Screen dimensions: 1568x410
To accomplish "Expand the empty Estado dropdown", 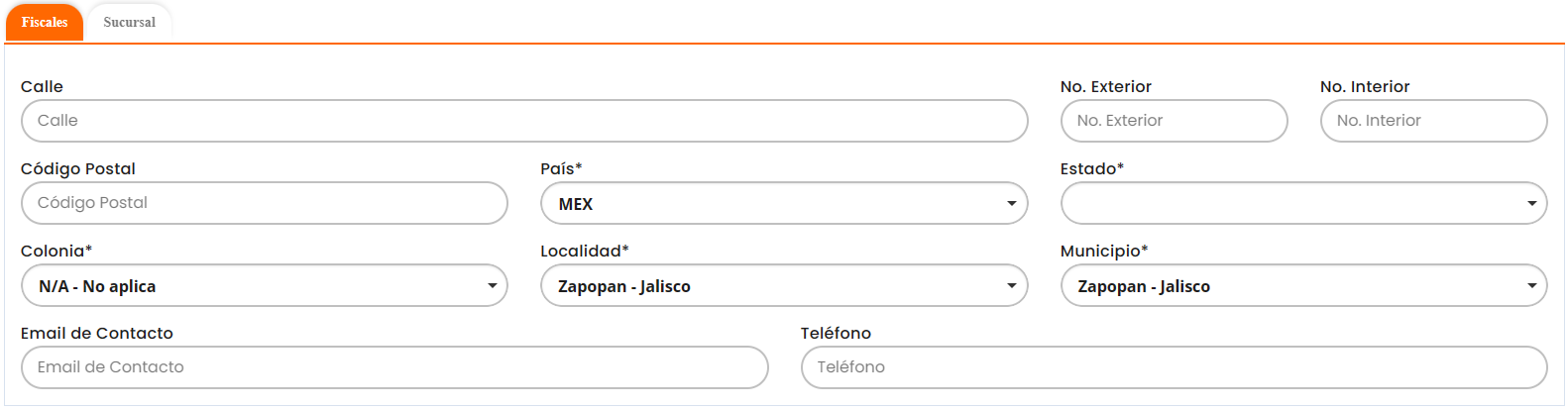I will coord(1303,203).
